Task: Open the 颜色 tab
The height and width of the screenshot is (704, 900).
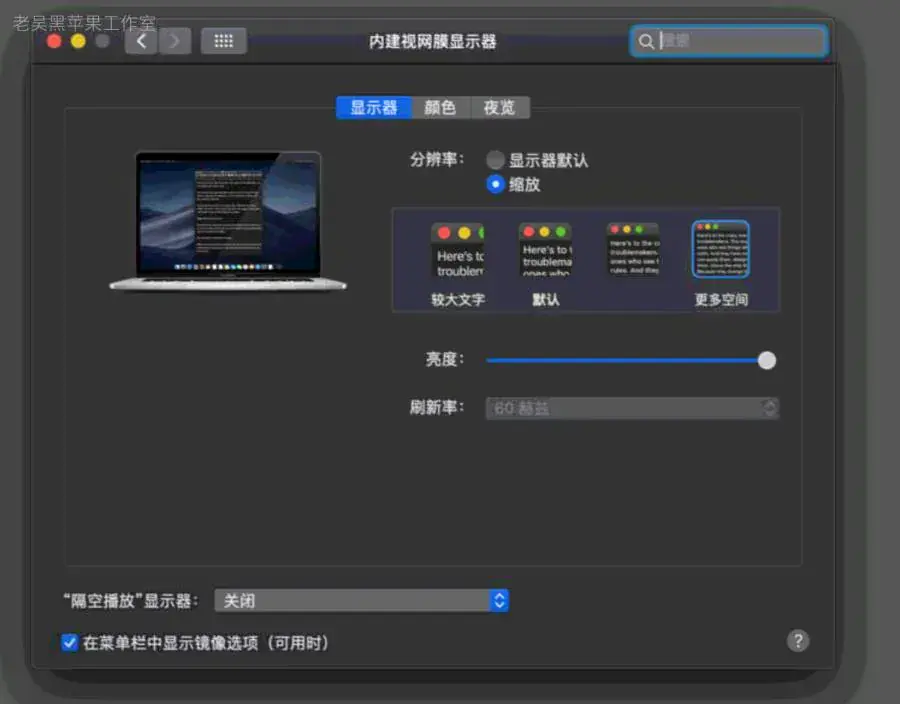Action: point(440,108)
